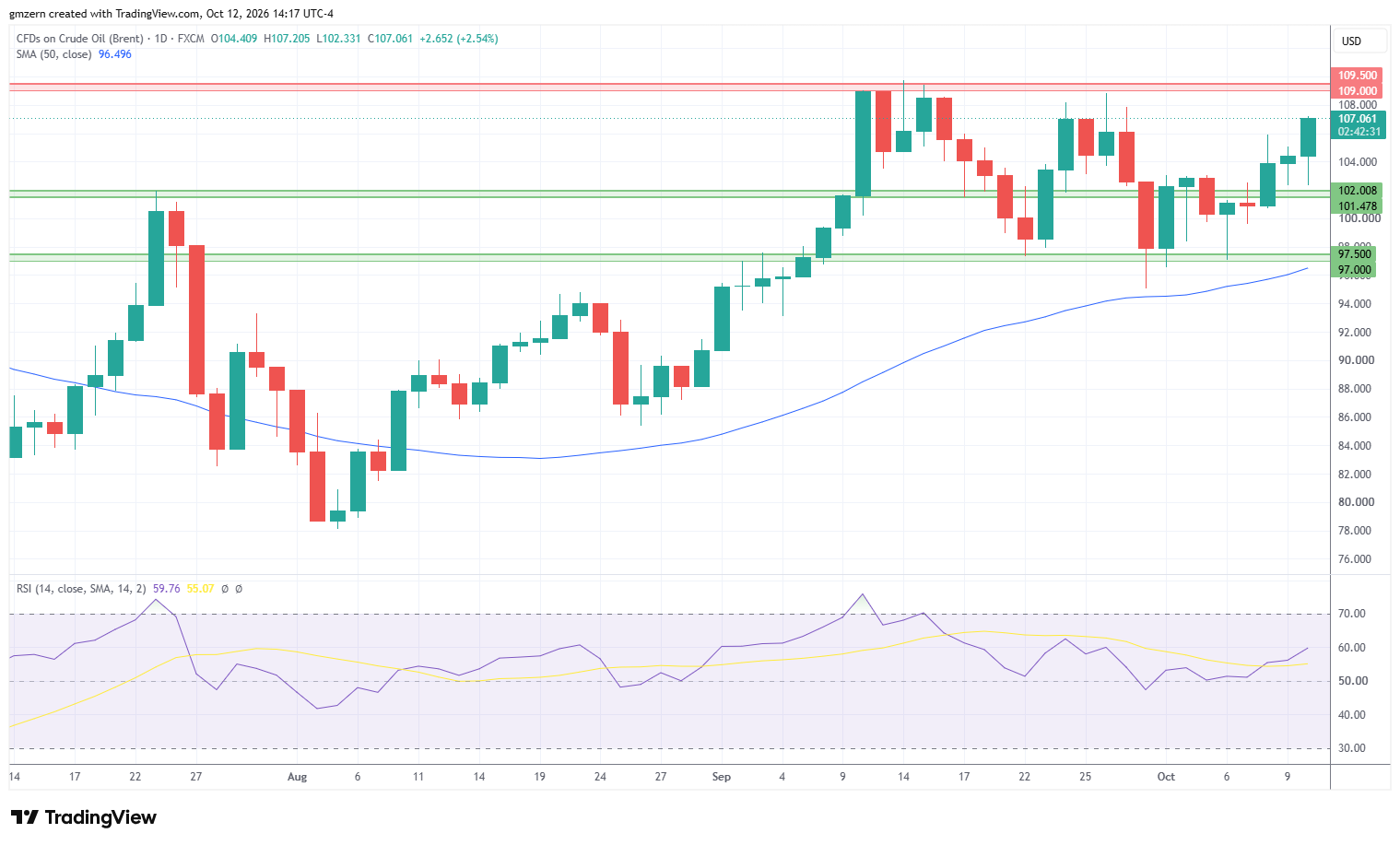The image size is (1400, 845).
Task: Select the 109.500 red price label
Action: (x=1358, y=76)
